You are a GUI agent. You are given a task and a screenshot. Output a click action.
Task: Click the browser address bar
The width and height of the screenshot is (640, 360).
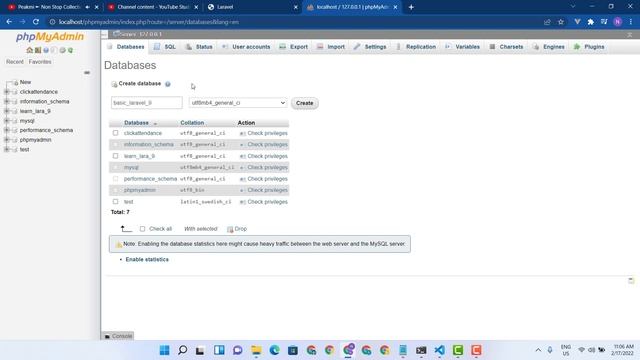coord(294,22)
